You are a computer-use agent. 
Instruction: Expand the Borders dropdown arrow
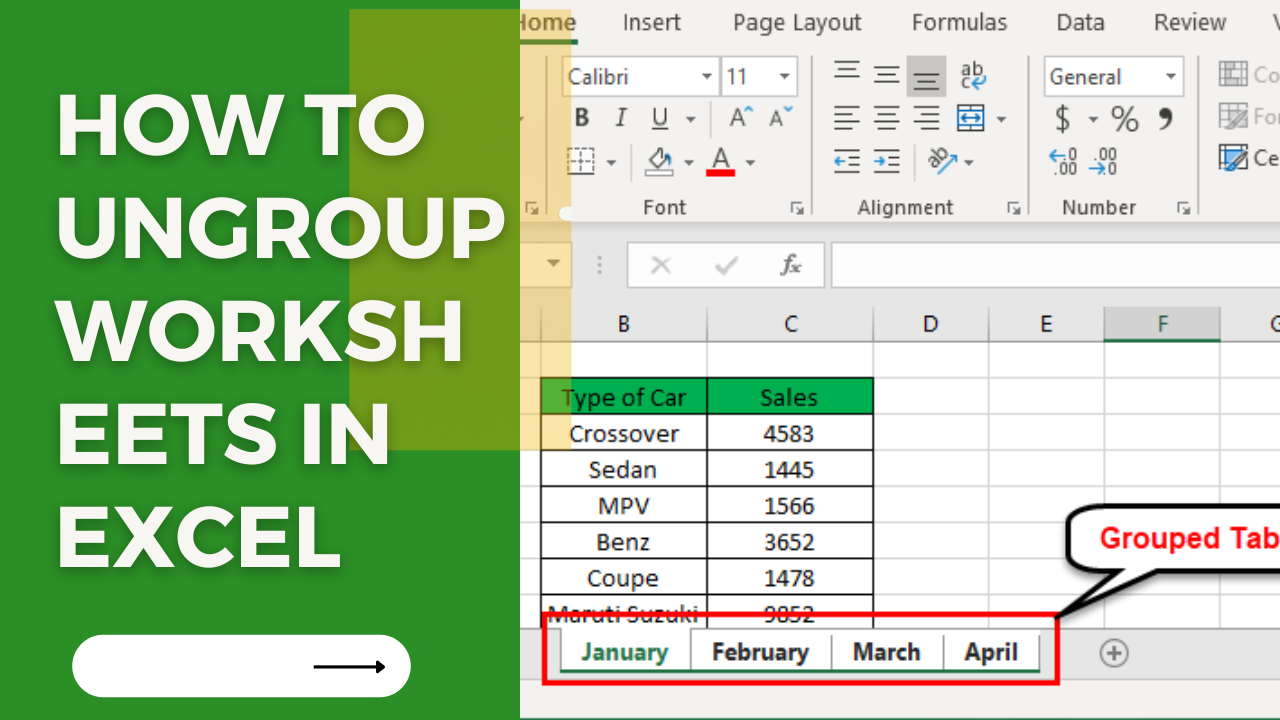tap(609, 162)
